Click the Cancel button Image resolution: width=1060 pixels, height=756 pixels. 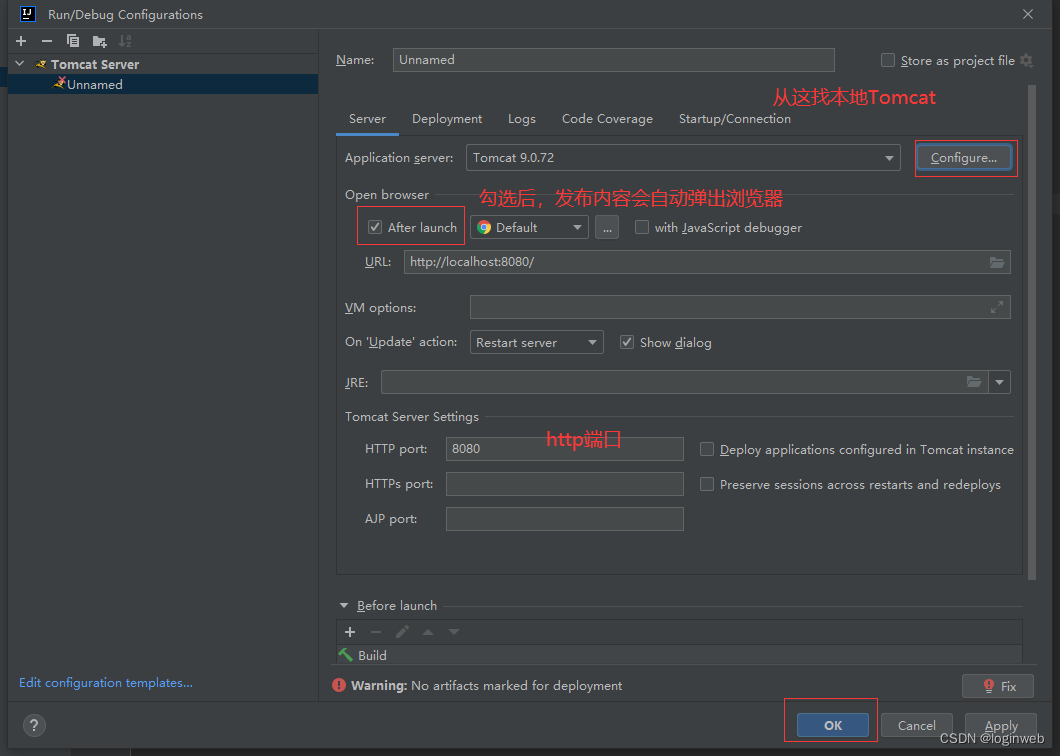point(917,725)
